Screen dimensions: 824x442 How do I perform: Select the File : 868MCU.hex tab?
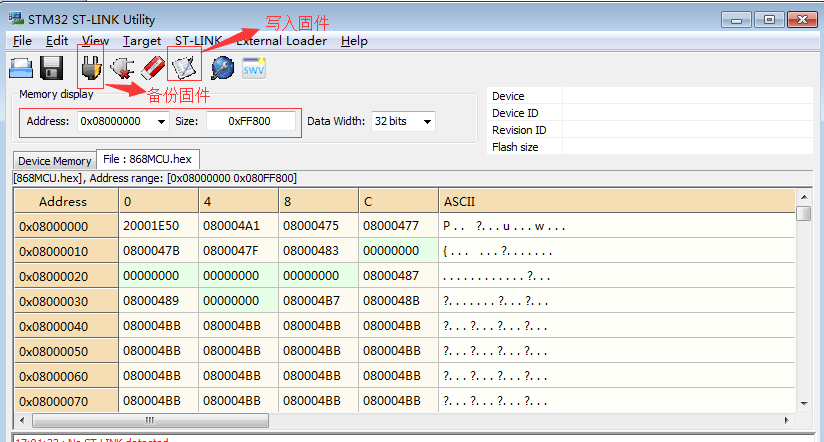(146, 160)
